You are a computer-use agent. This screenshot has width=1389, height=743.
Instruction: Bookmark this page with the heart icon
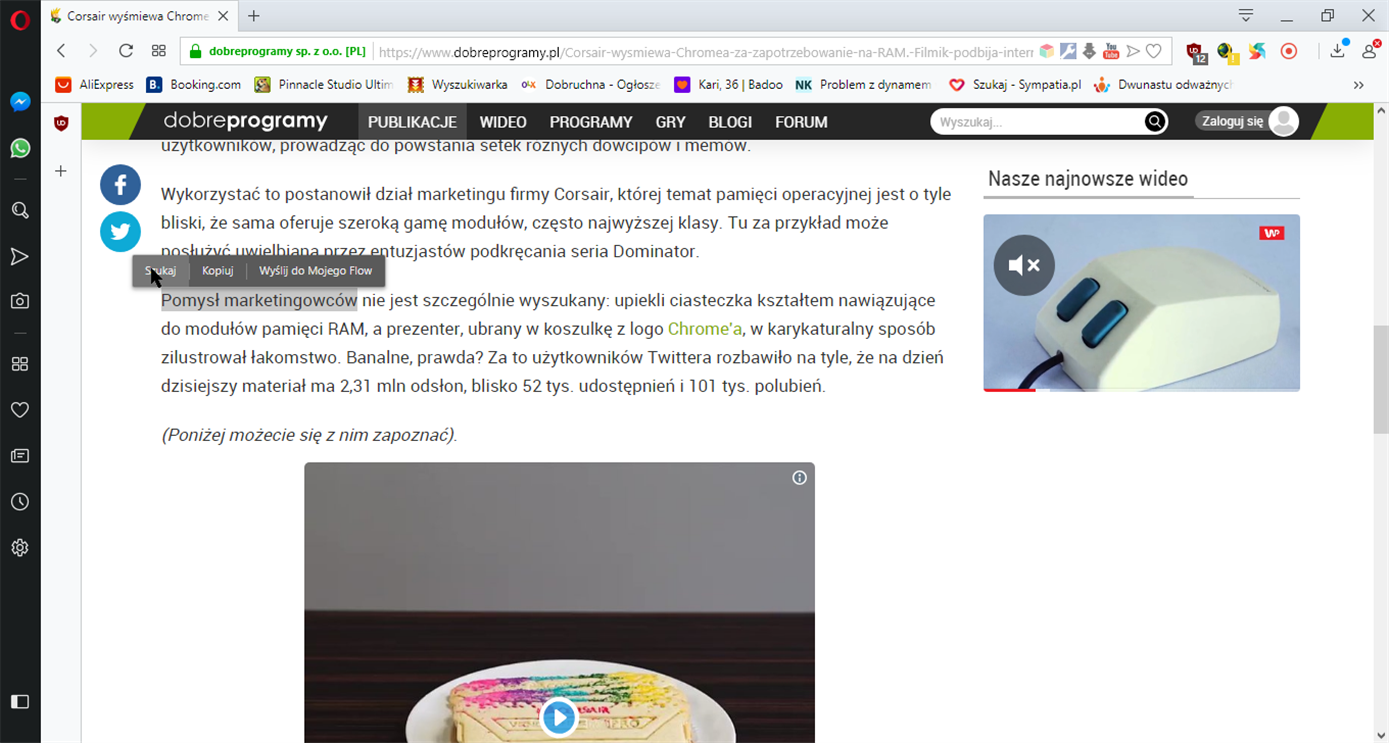1154,51
